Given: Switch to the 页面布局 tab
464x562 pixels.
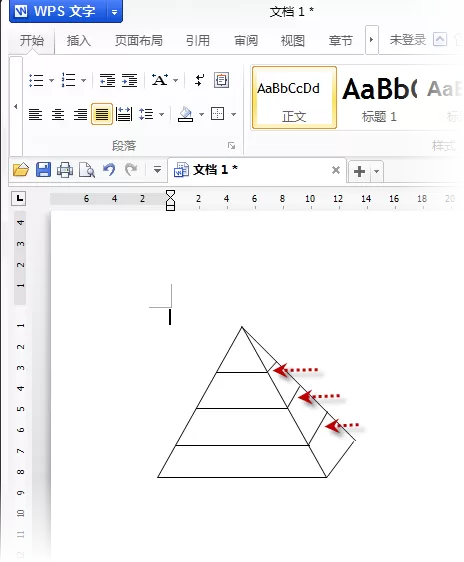Looking at the screenshot, I should (139, 40).
